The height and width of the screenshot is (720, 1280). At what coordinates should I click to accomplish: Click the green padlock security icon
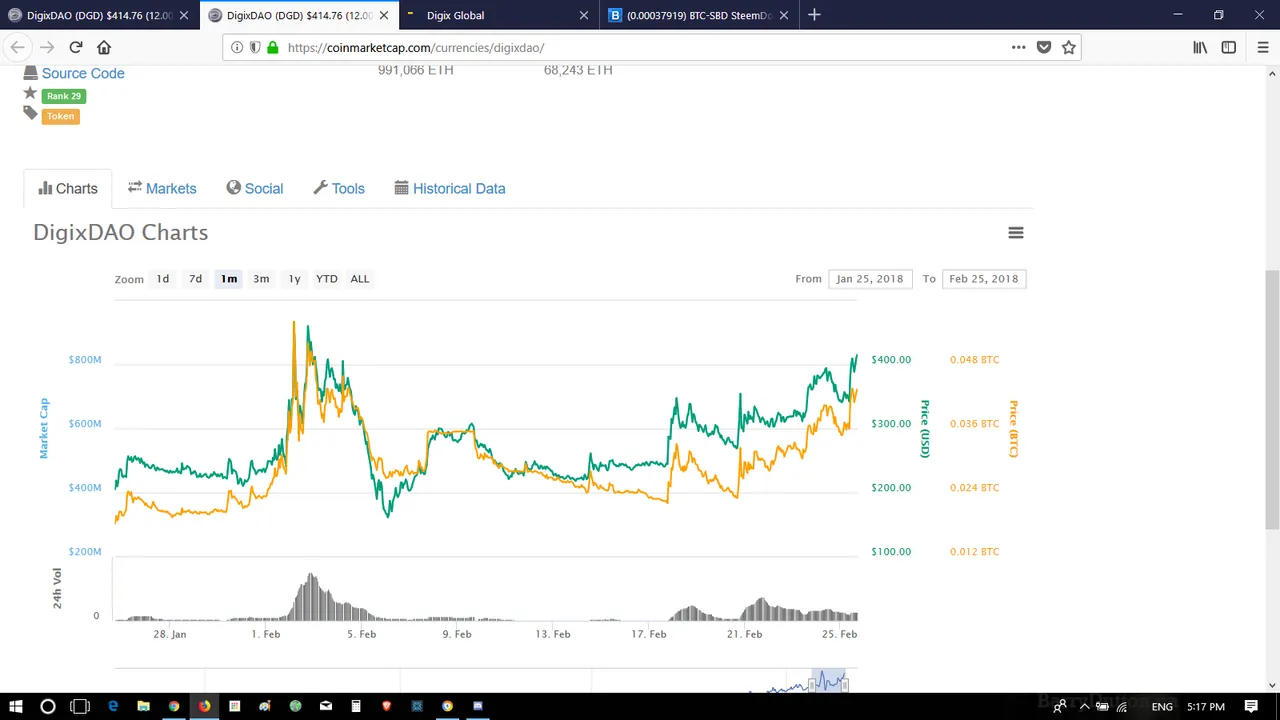(272, 47)
